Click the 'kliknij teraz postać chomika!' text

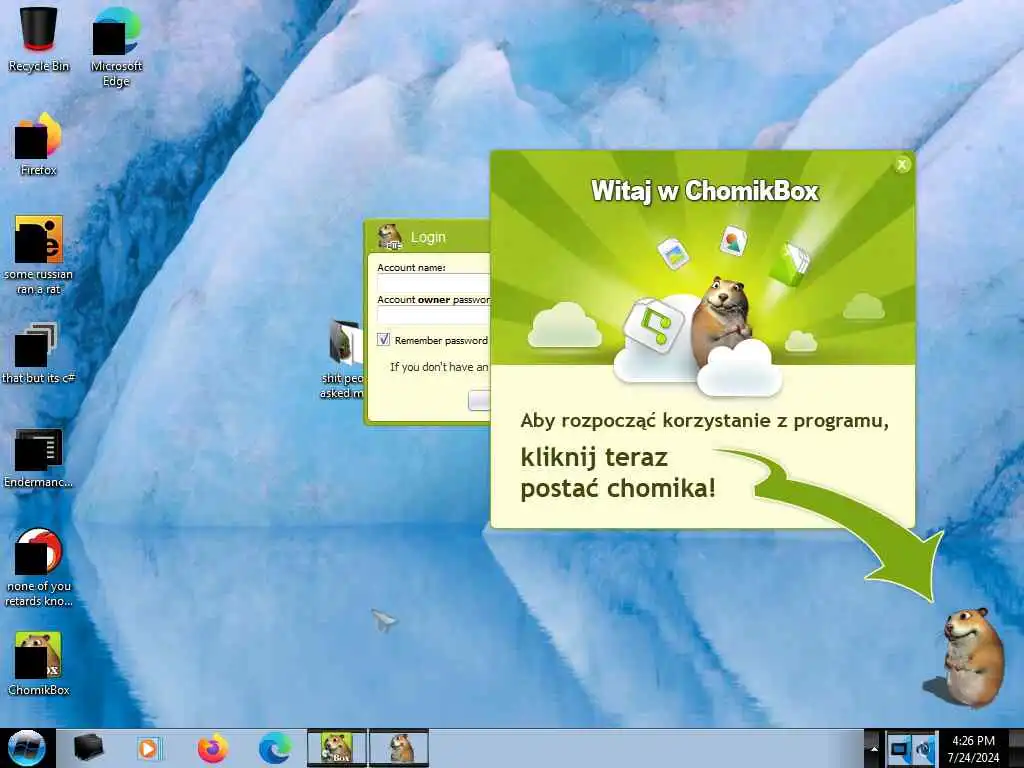pyautogui.click(x=618, y=473)
